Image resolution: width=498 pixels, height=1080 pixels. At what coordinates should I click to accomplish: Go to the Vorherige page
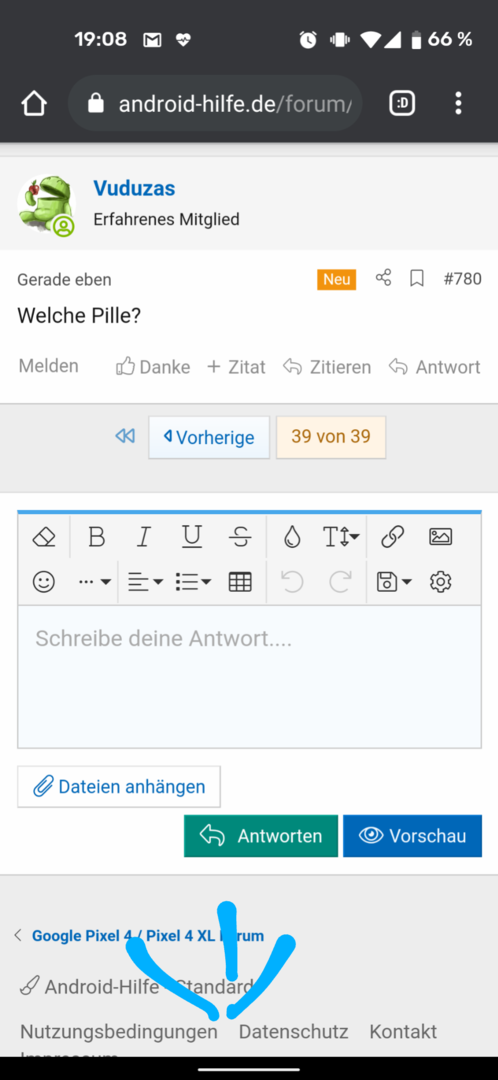(209, 437)
